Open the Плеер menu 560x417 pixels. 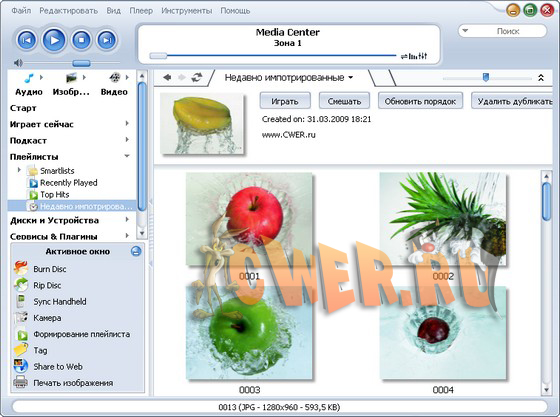[141, 11]
